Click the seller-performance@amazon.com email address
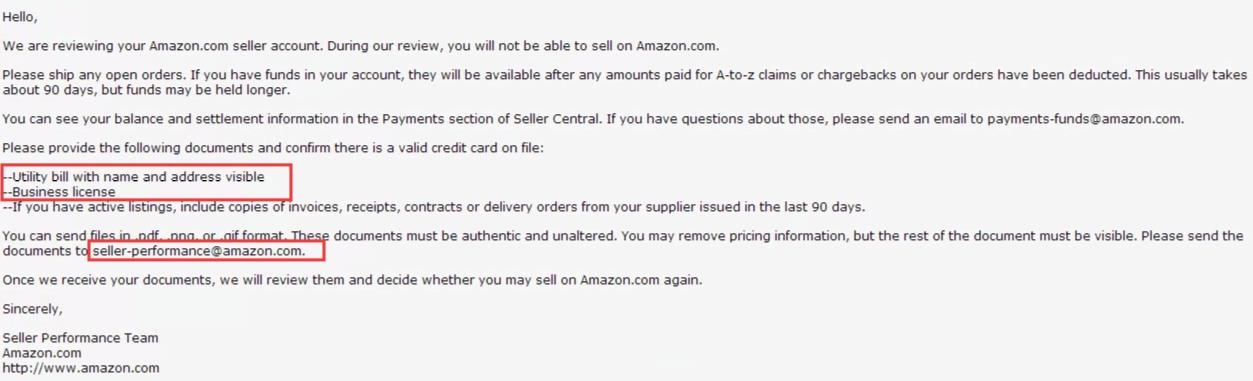The height and width of the screenshot is (381, 1253). click(x=198, y=251)
